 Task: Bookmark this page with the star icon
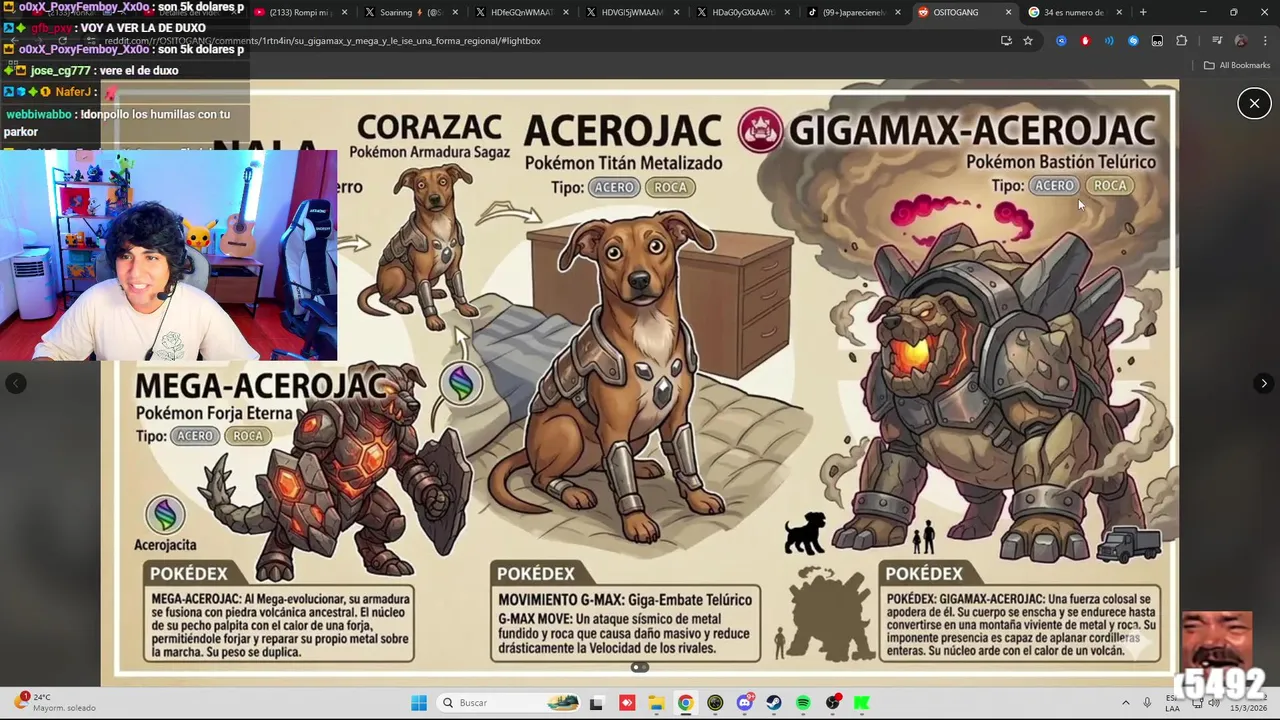click(x=1028, y=41)
